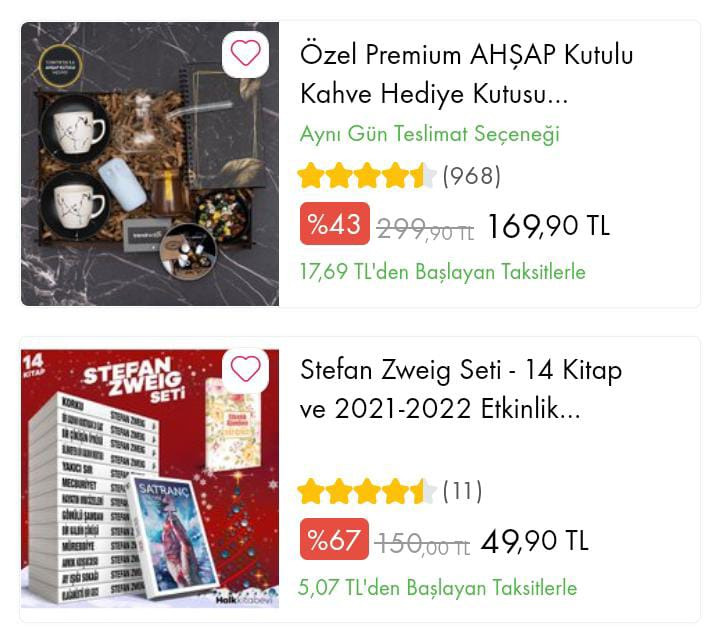
Task: Click crossed-out 299,90 TL old price
Action: point(425,229)
